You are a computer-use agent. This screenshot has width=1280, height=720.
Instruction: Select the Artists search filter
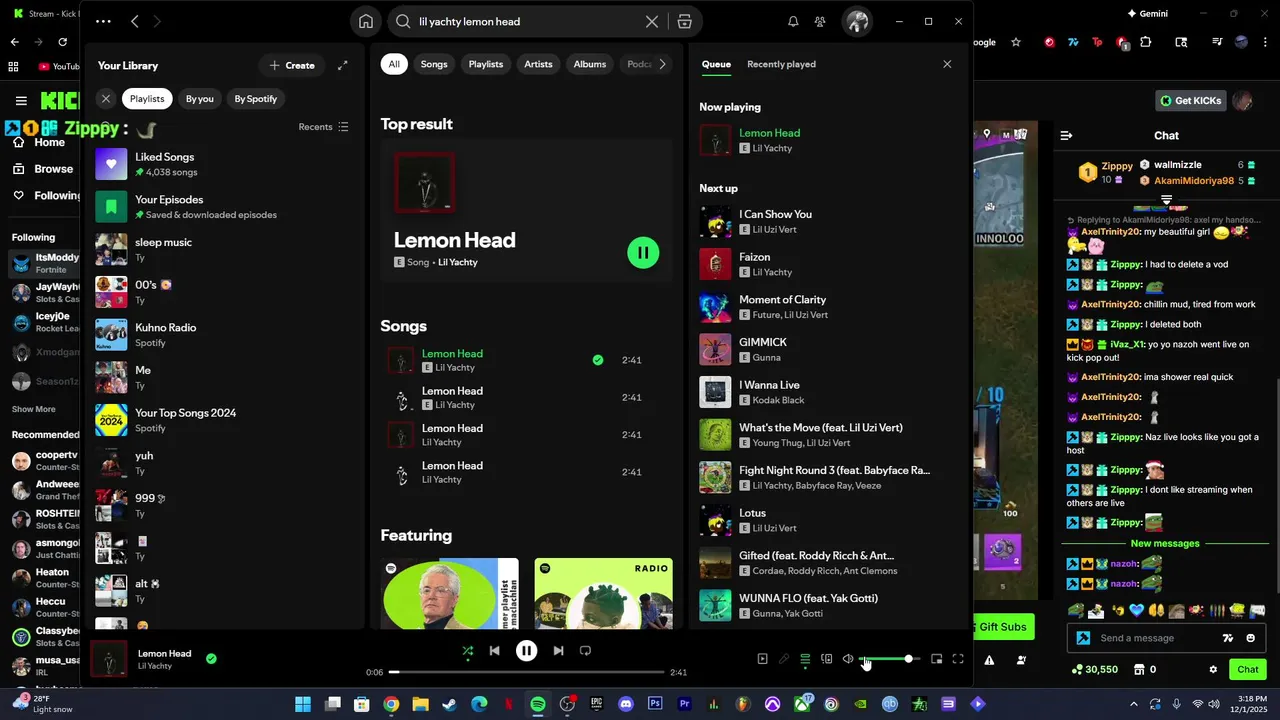[538, 64]
